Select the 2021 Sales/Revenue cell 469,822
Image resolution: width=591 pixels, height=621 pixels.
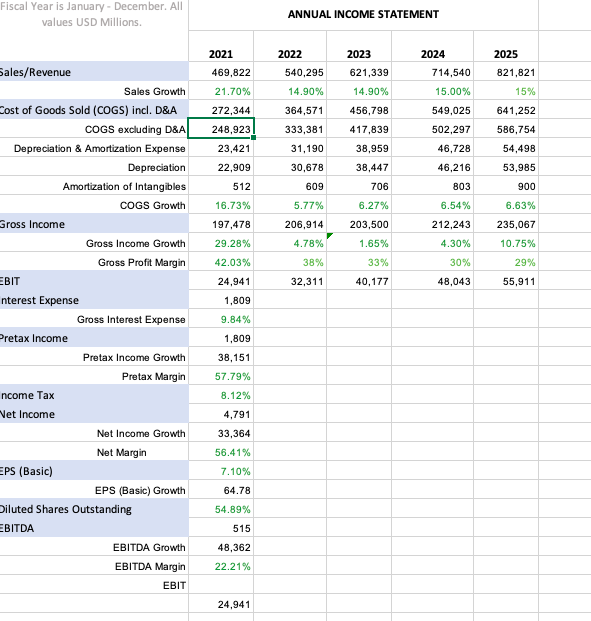click(221, 72)
